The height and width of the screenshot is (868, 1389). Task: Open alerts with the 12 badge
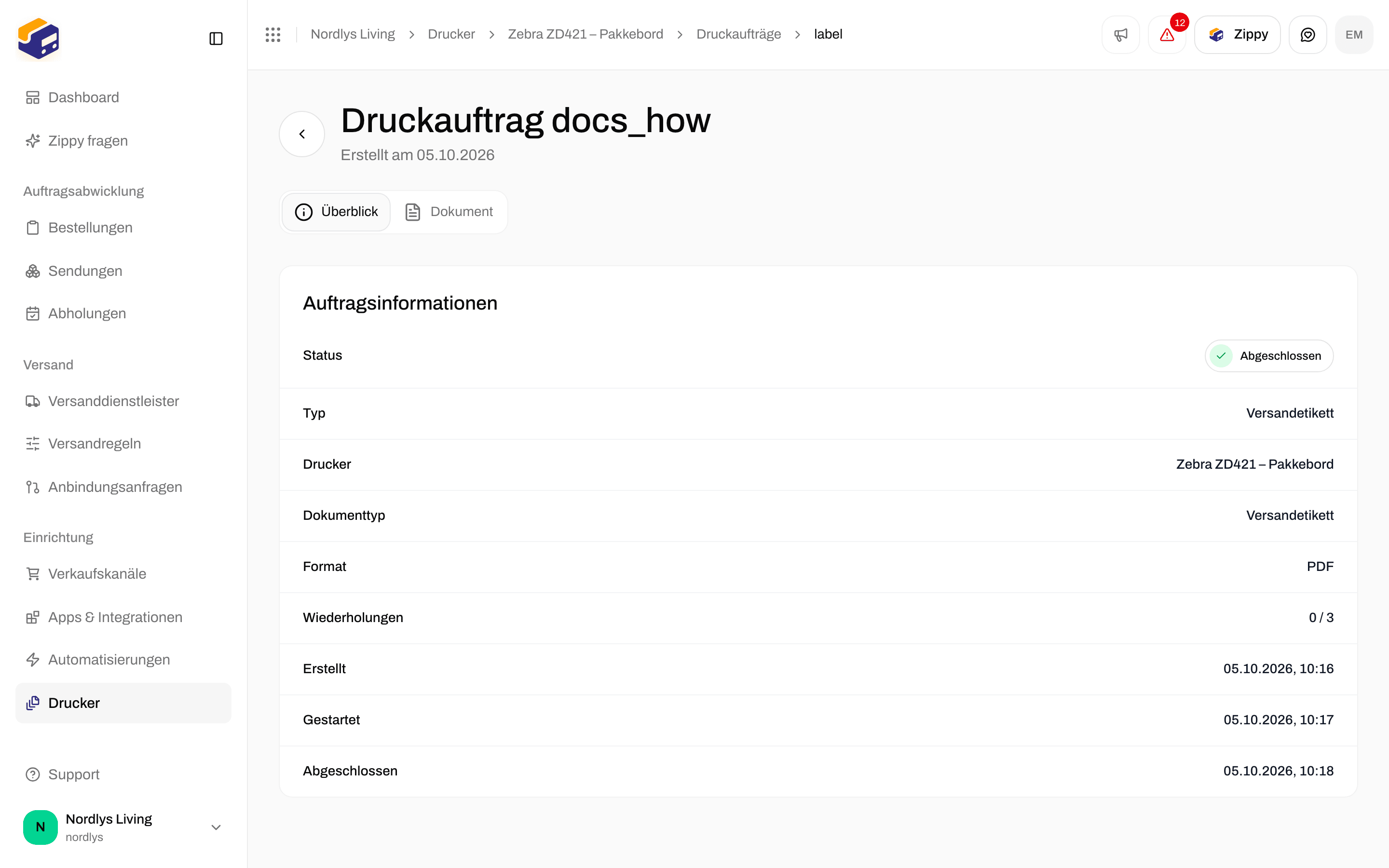(1167, 34)
